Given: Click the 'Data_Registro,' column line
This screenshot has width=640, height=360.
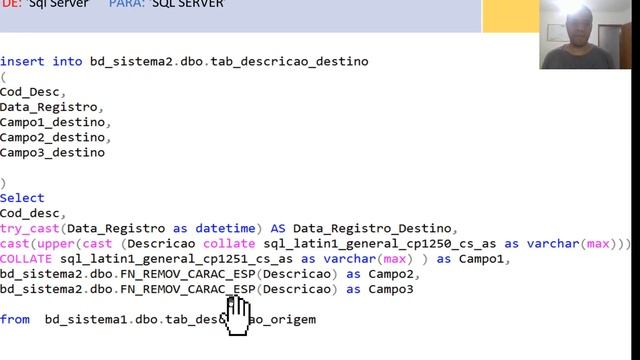Looking at the screenshot, I should coord(52,107).
